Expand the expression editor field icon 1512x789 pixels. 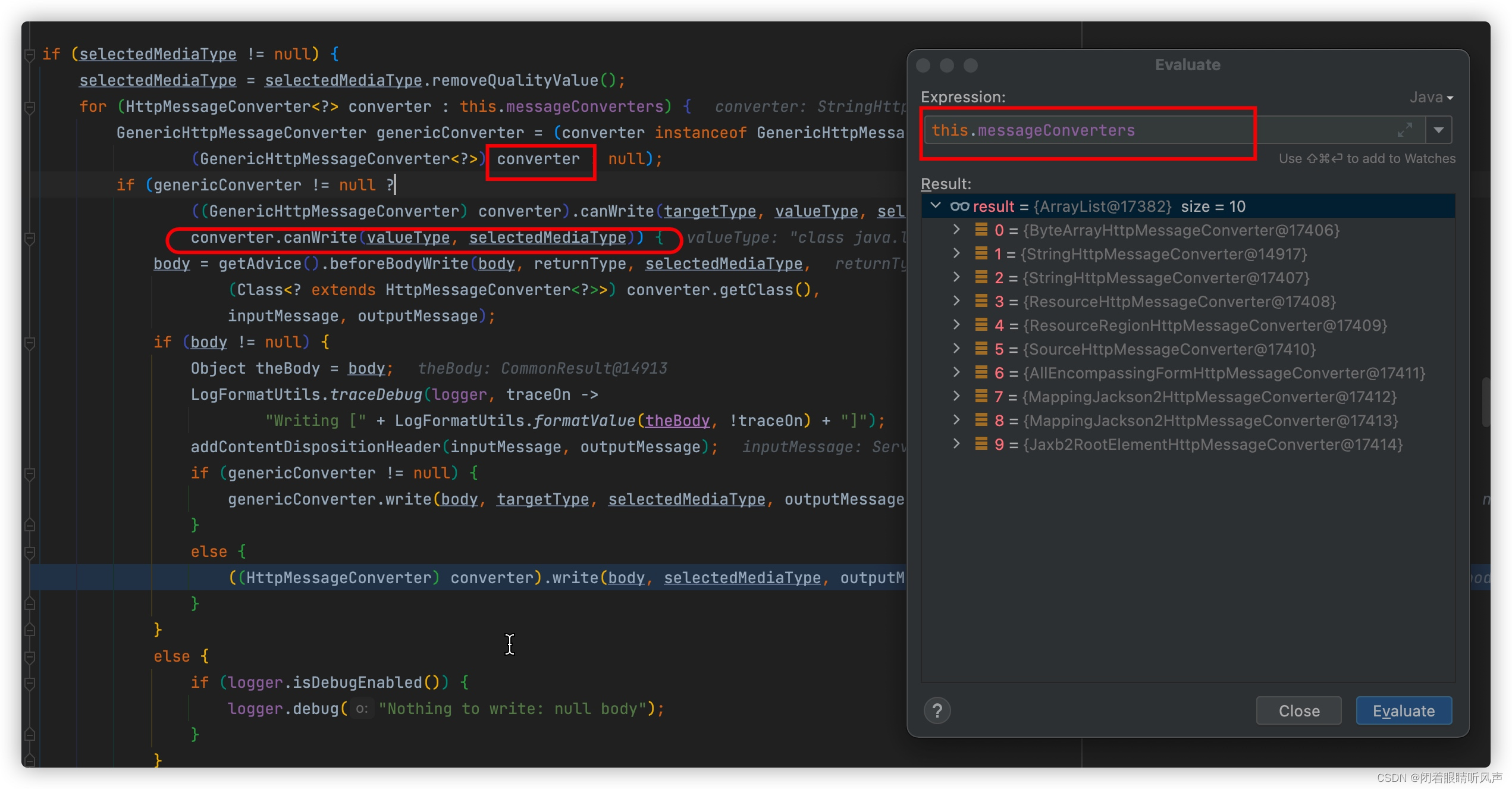[x=1405, y=130]
